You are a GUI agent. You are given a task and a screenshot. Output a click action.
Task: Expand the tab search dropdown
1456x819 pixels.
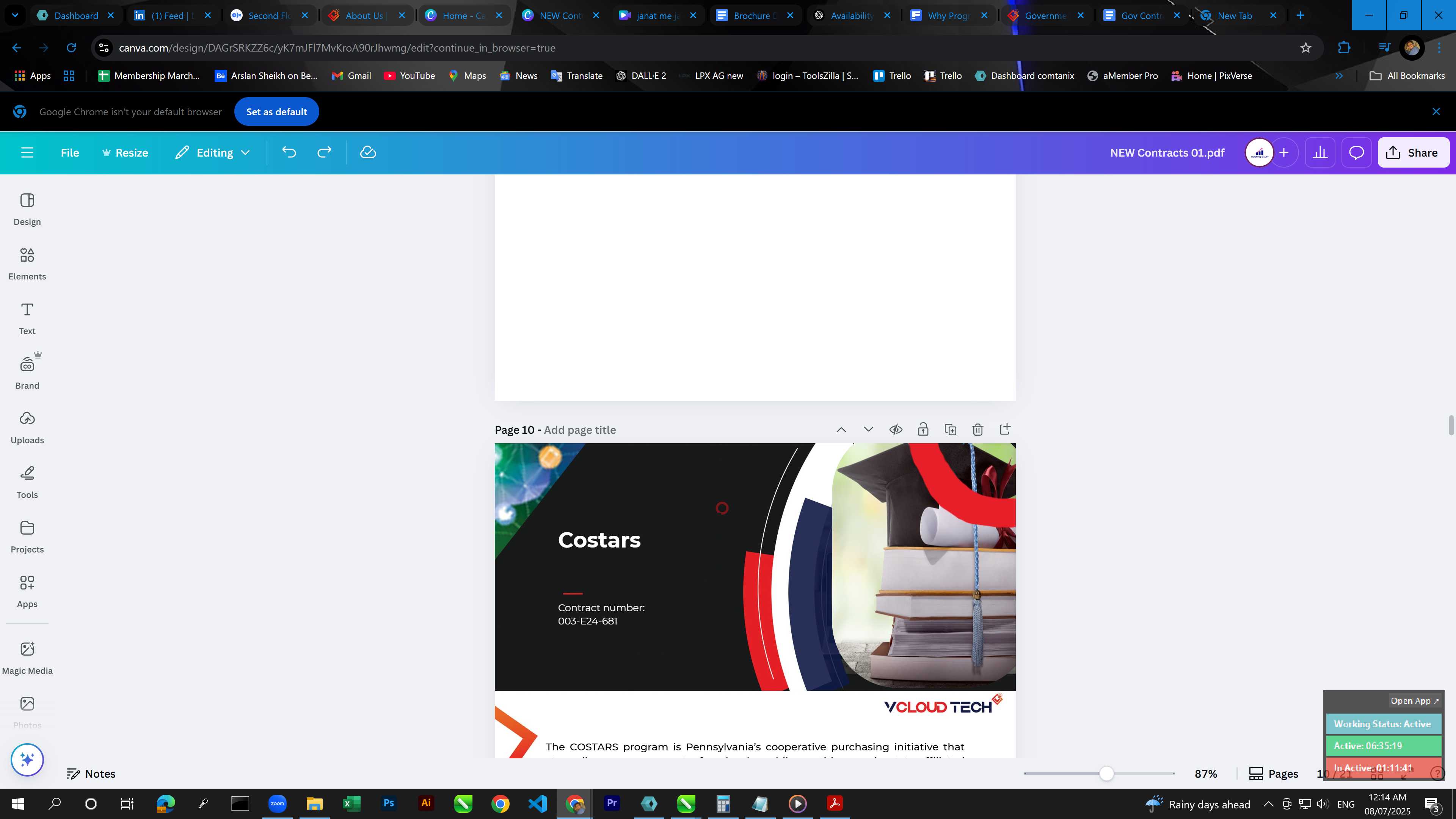[15, 15]
